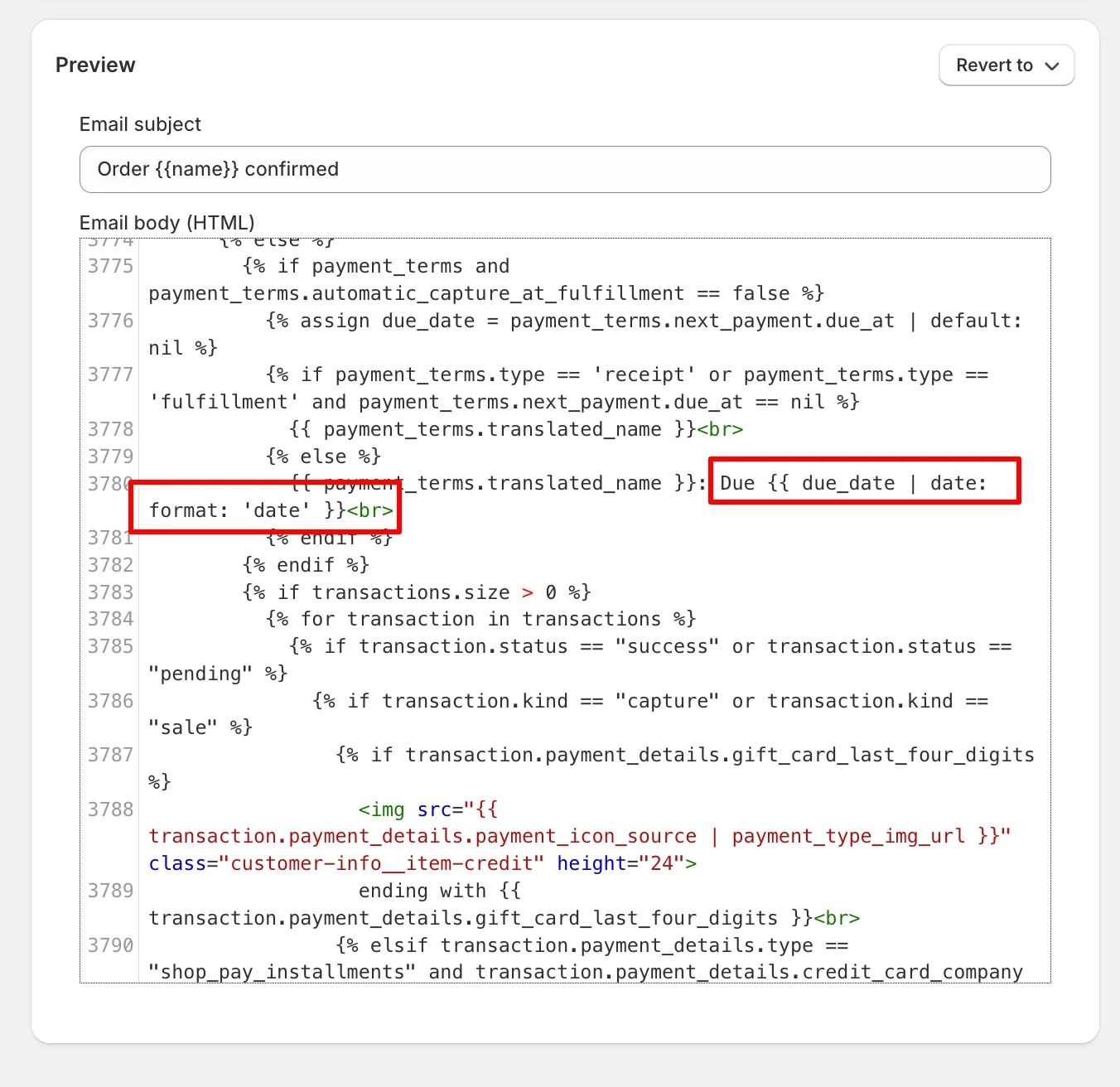The height and width of the screenshot is (1087, 1120).
Task: Click line number 3776 in the gutter
Action: (x=111, y=321)
